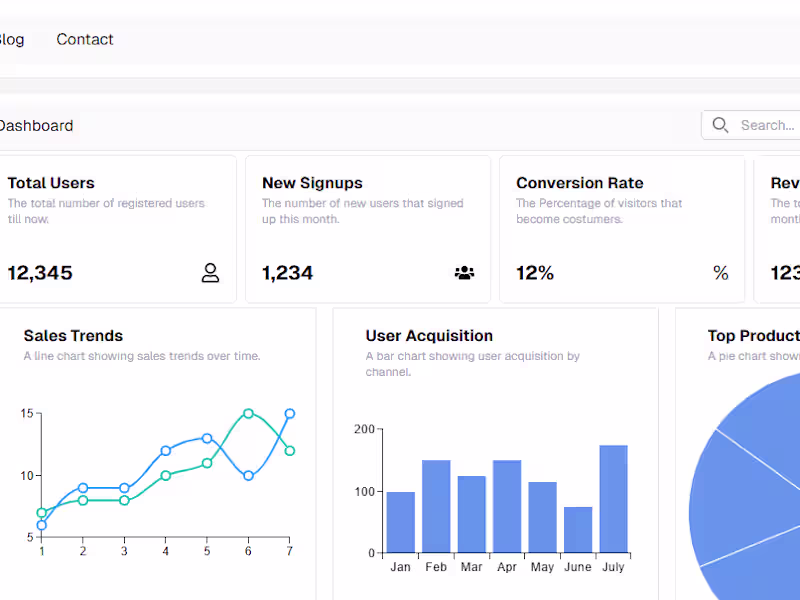This screenshot has height=600, width=800.
Task: Click the green line point at x=6
Action: [x=248, y=413]
